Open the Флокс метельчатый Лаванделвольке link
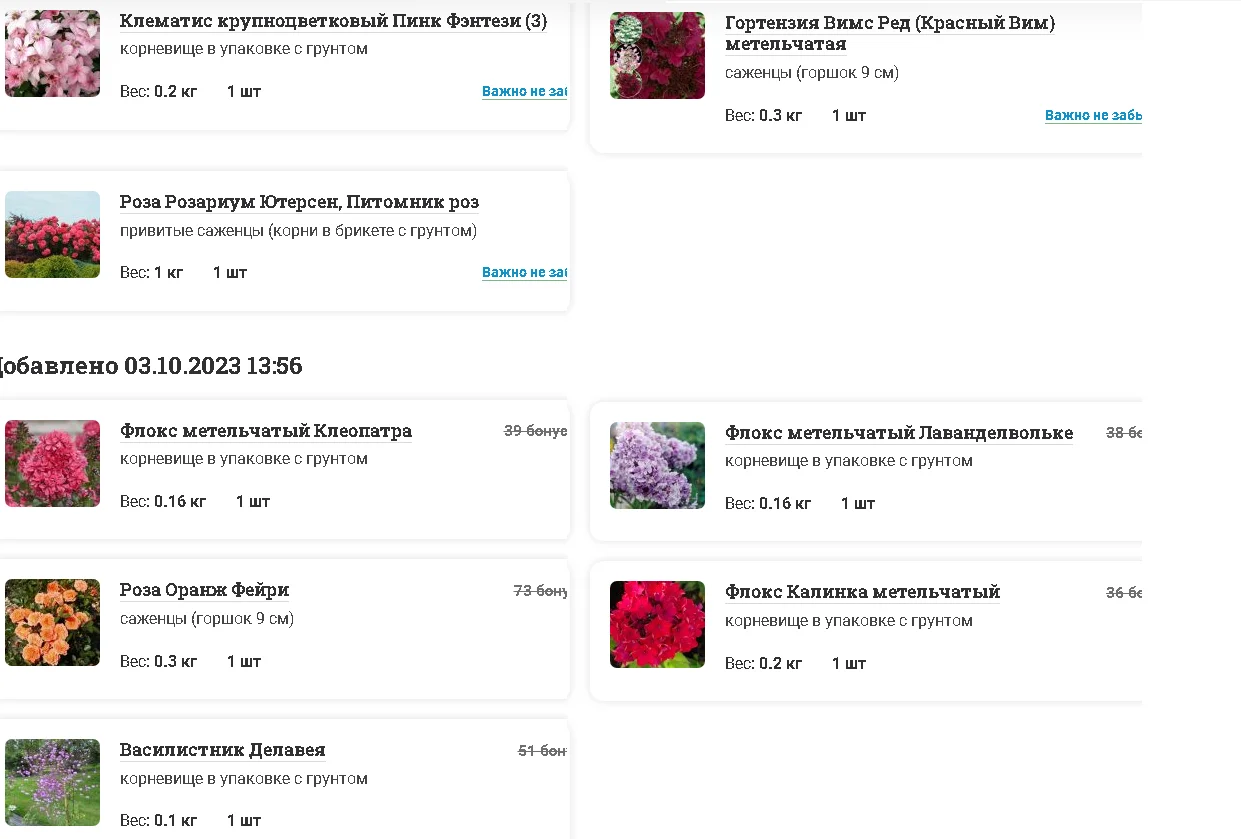 coord(898,433)
